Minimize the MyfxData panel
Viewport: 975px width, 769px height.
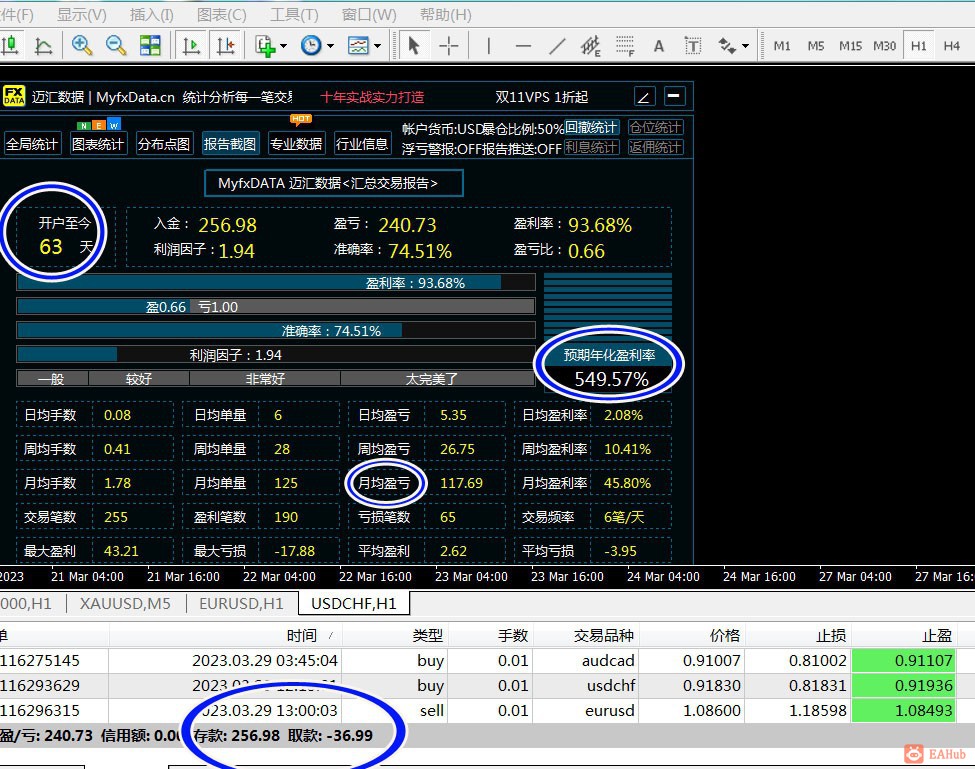pyautogui.click(x=674, y=96)
